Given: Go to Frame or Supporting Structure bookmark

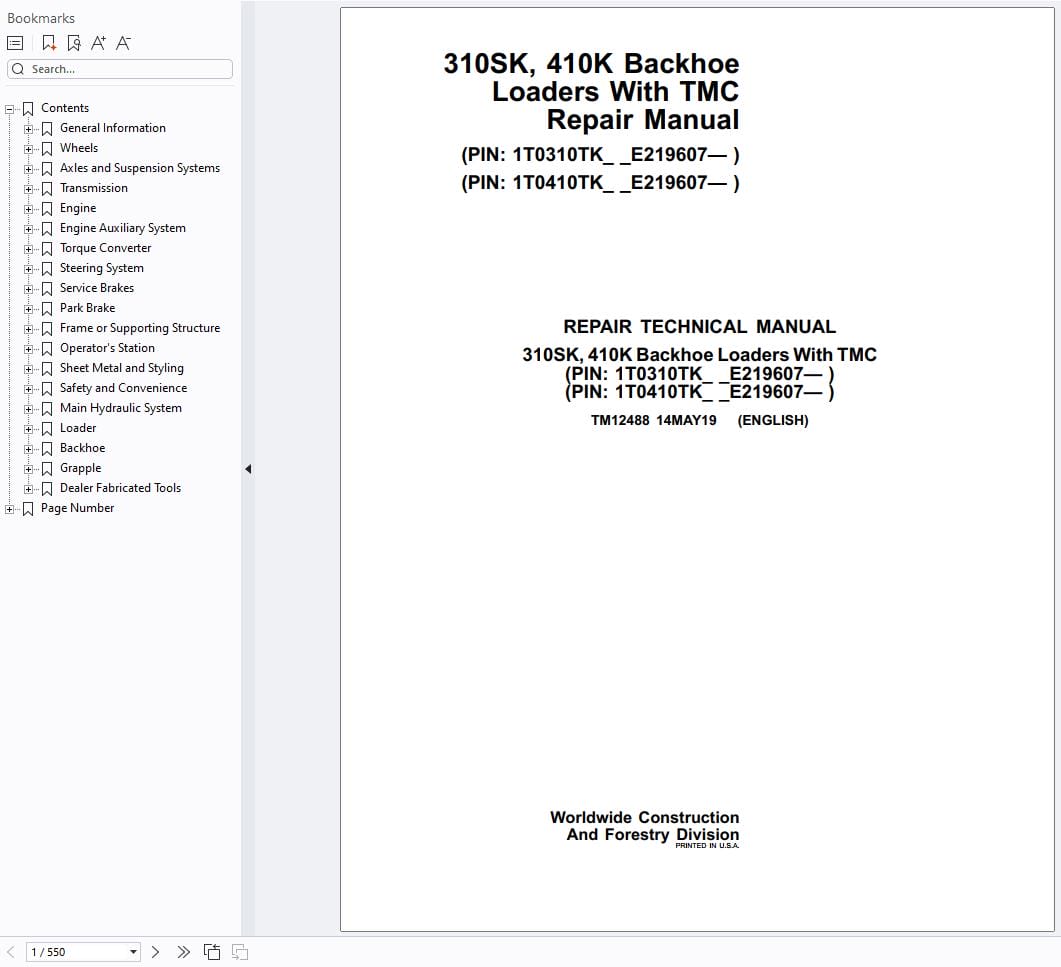Looking at the screenshot, I should point(140,328).
